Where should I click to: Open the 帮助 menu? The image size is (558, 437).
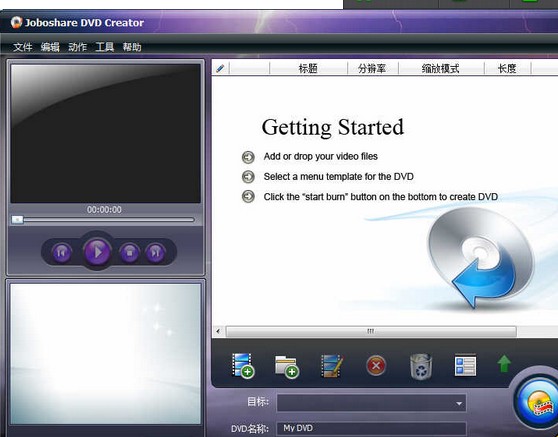132,47
